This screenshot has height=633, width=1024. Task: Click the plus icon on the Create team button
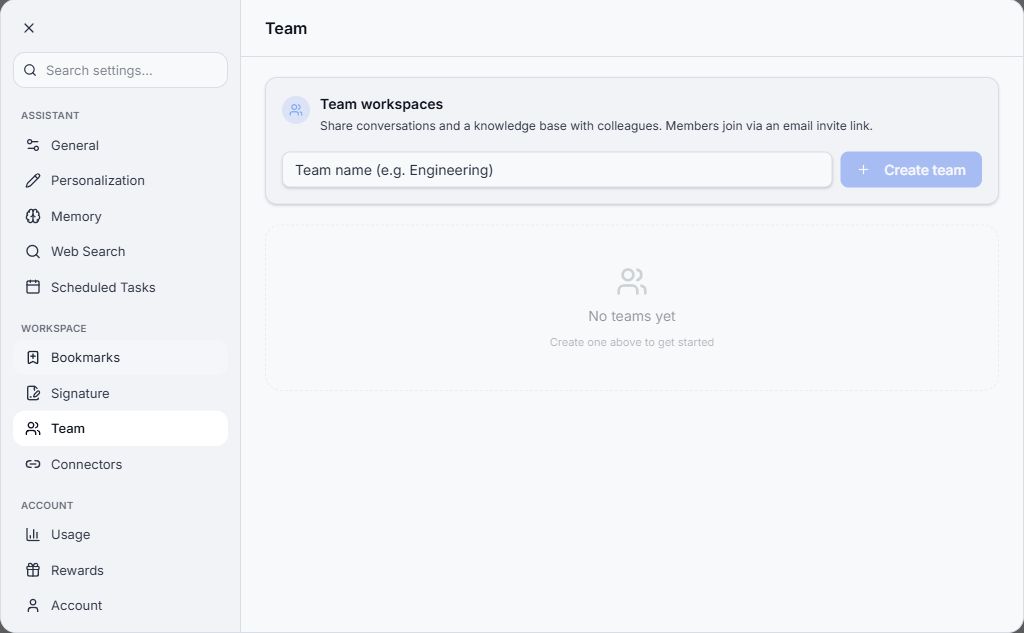[x=863, y=170]
